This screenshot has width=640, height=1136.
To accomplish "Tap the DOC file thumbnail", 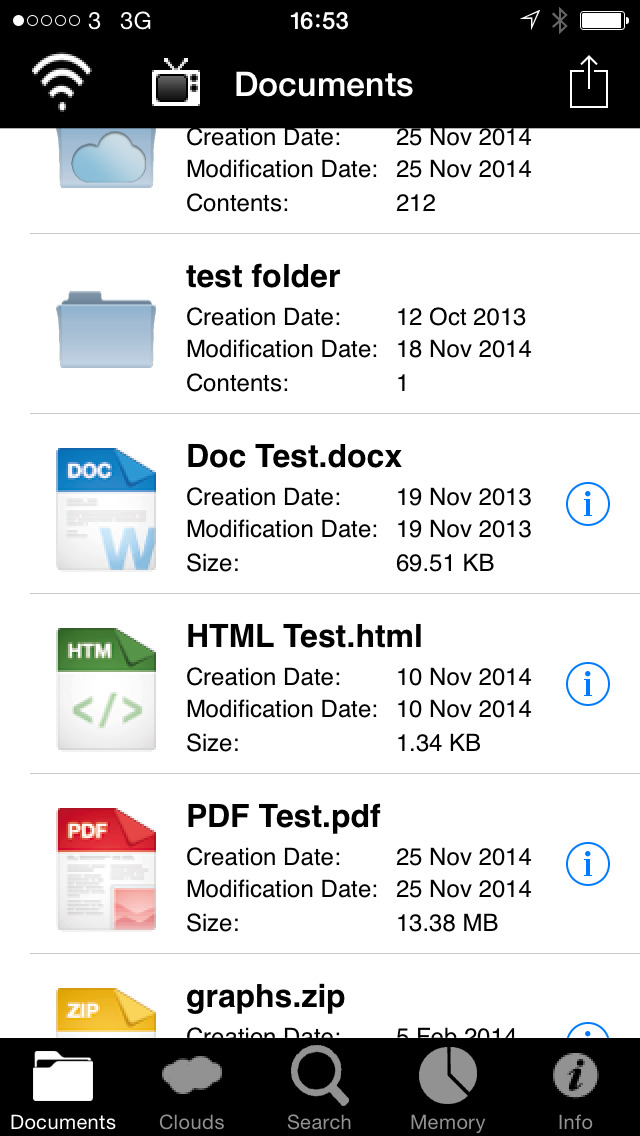I will 107,509.
